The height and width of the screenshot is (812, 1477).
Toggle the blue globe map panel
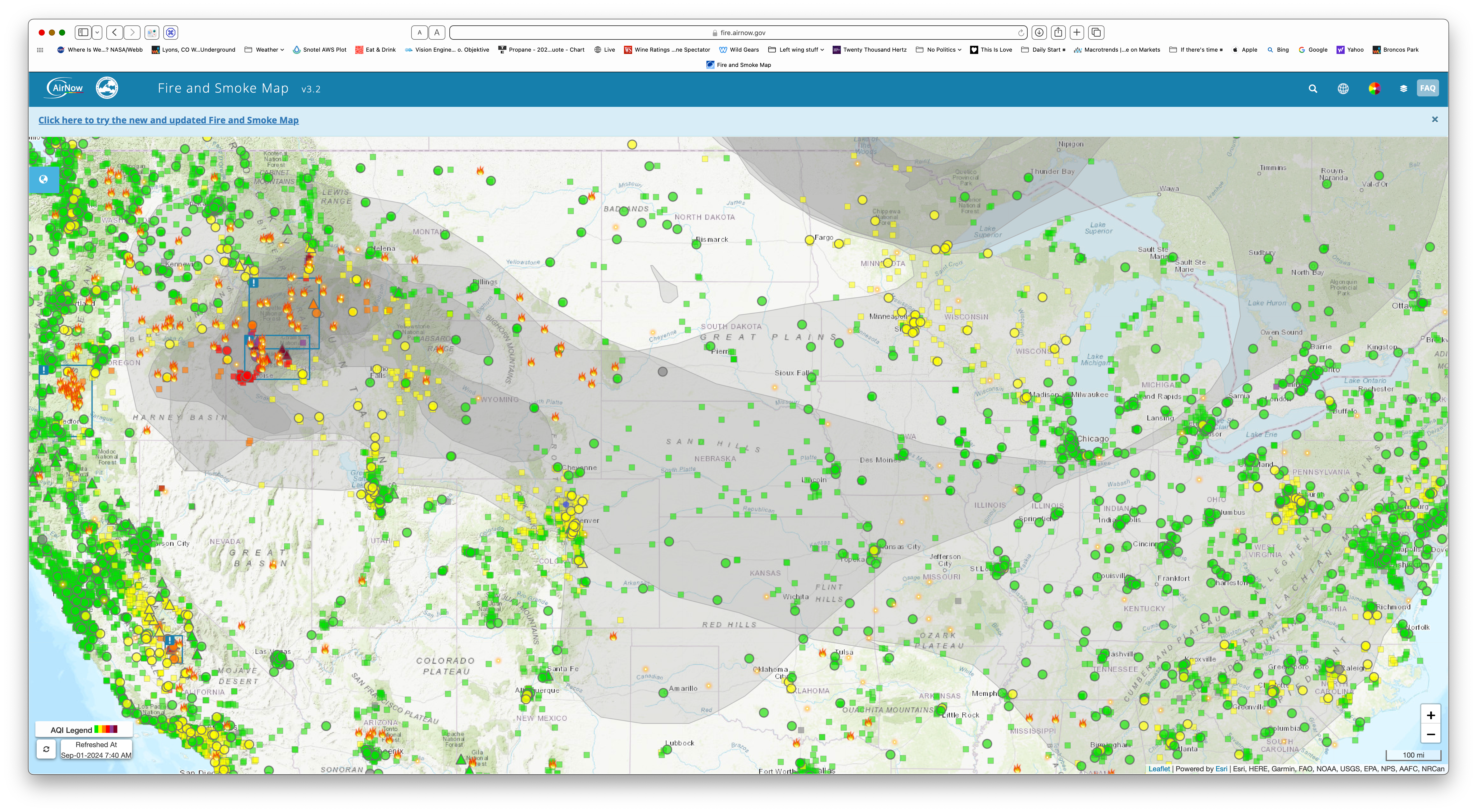(44, 179)
